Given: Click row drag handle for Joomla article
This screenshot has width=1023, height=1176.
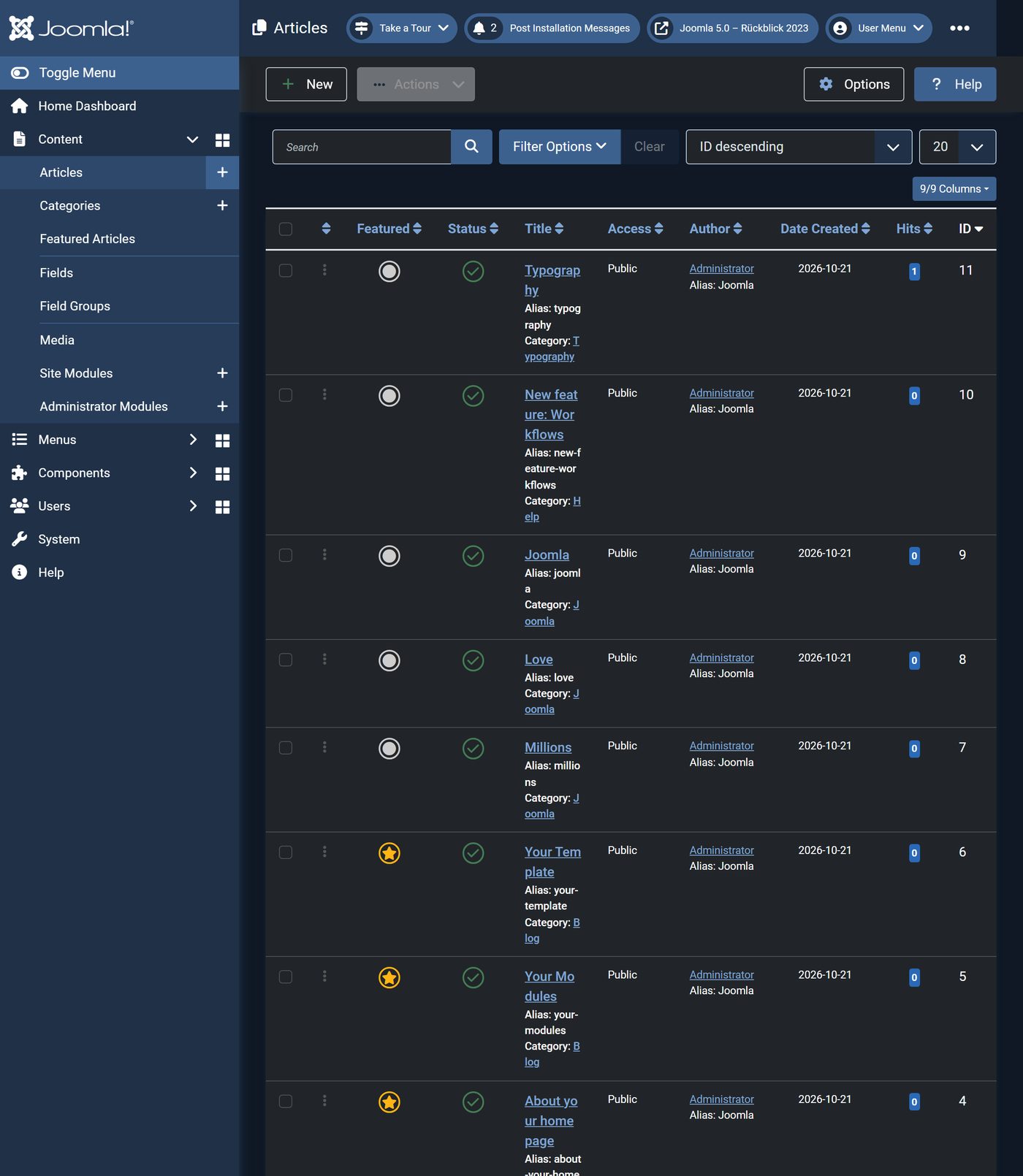Looking at the screenshot, I should pyautogui.click(x=324, y=554).
